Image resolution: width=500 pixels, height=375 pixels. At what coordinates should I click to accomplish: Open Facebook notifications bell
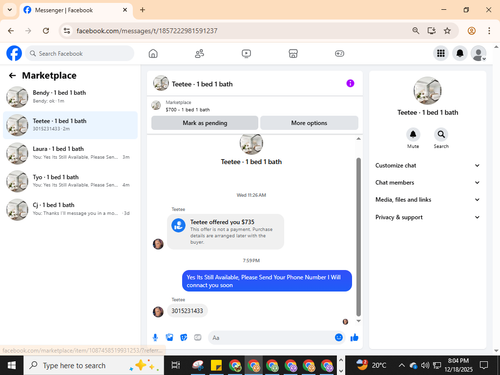pos(460,53)
